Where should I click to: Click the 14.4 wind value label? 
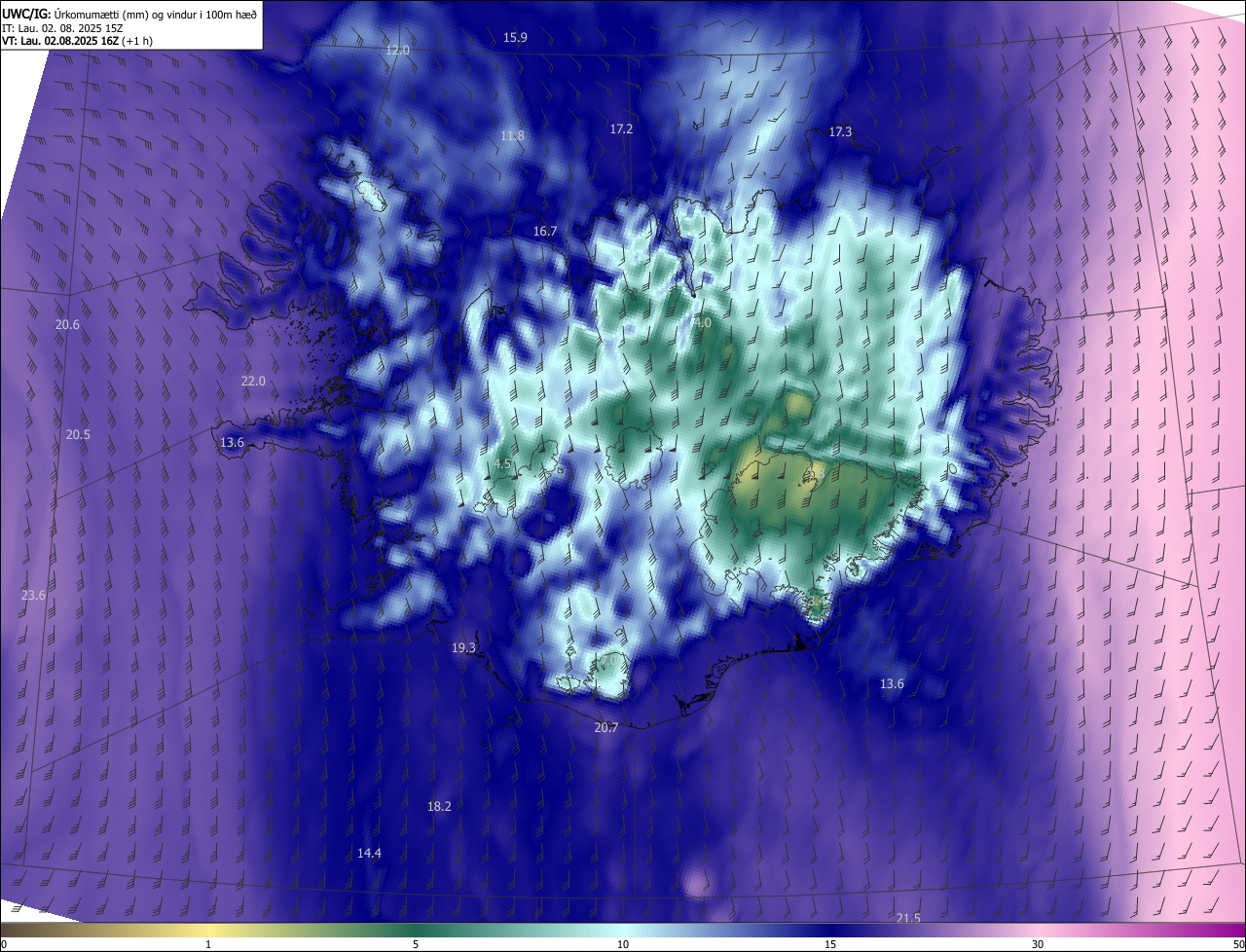pyautogui.click(x=369, y=853)
